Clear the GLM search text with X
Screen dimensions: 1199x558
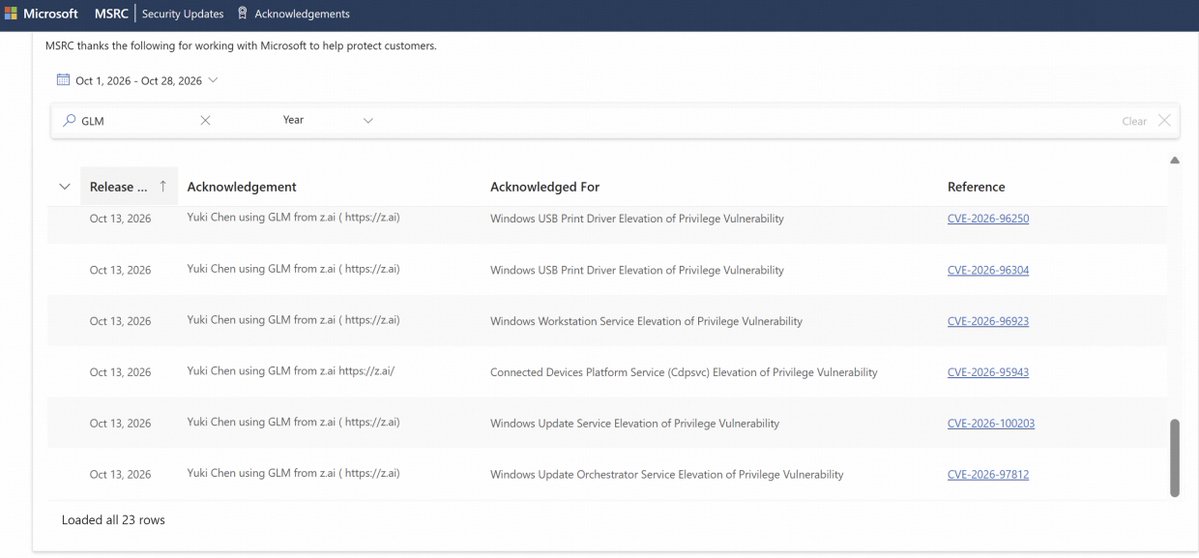point(205,120)
